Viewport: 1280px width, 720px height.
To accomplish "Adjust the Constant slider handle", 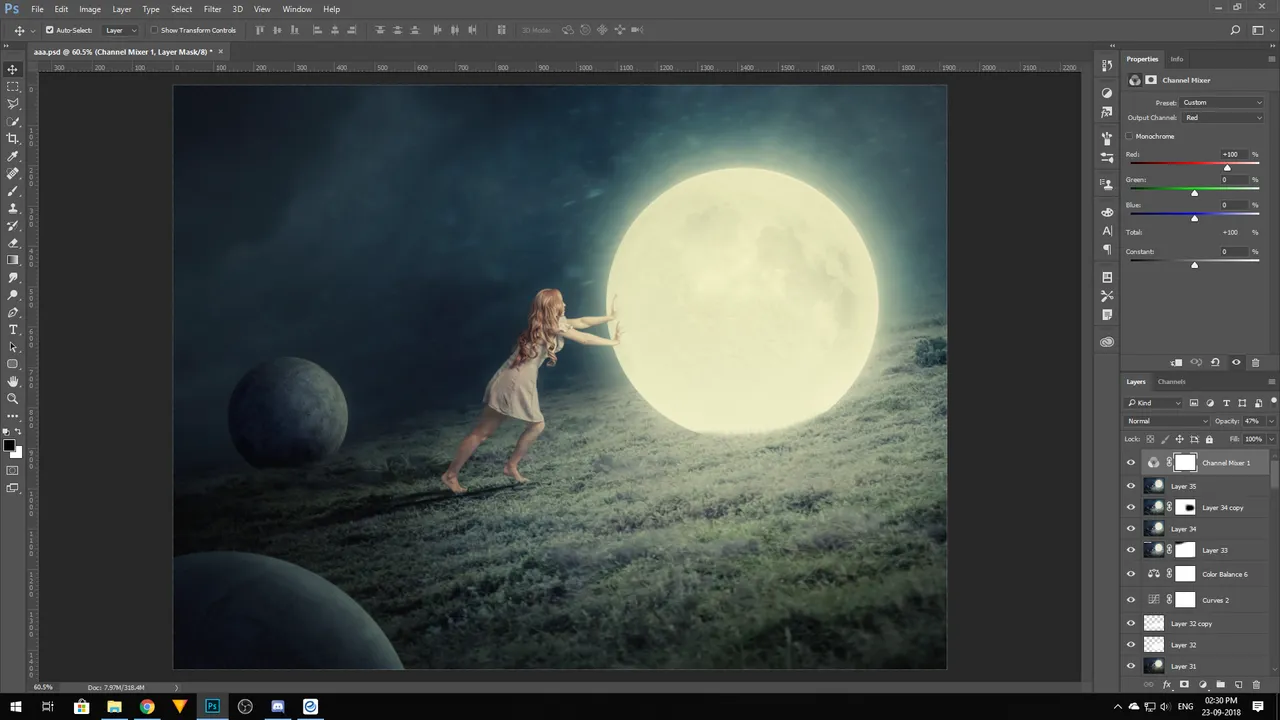I will (1194, 265).
